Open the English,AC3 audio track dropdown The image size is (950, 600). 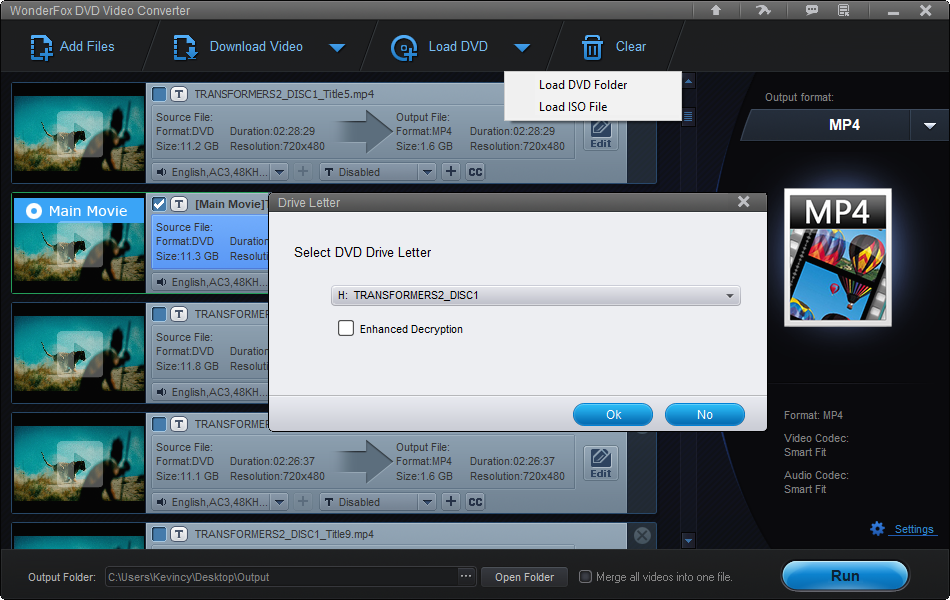(281, 171)
